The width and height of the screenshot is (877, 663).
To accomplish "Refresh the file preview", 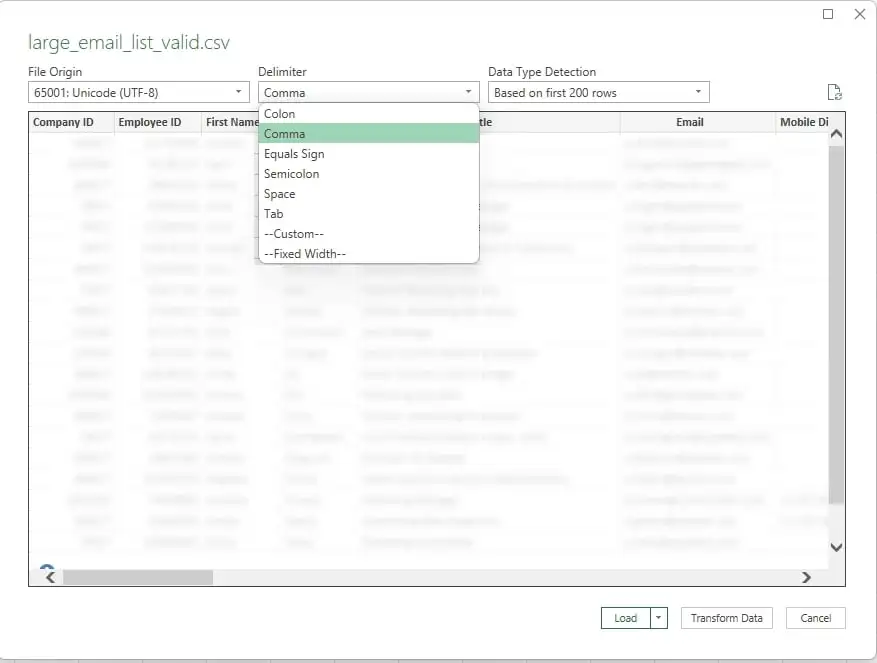I will (x=834, y=91).
